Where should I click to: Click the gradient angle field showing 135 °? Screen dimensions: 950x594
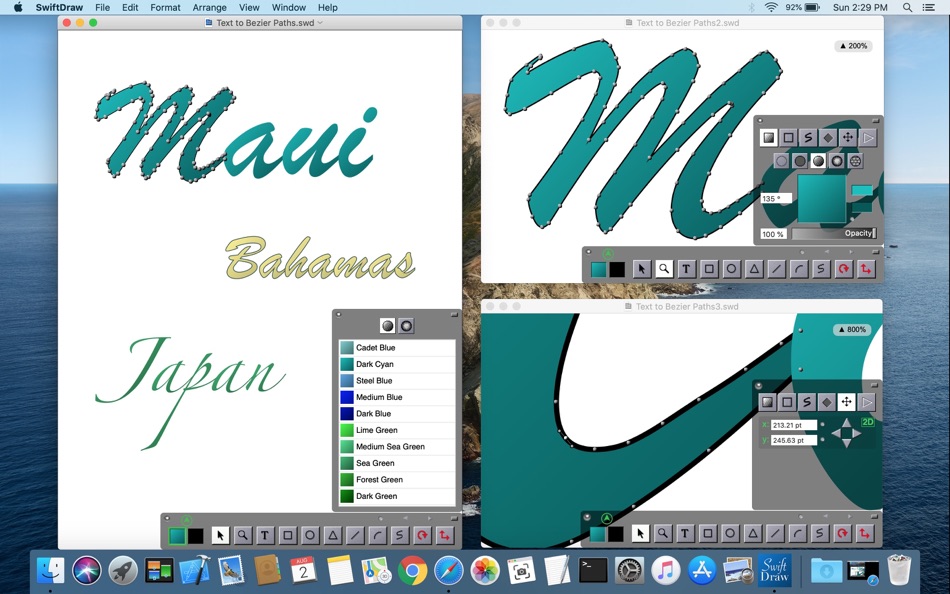pos(776,199)
